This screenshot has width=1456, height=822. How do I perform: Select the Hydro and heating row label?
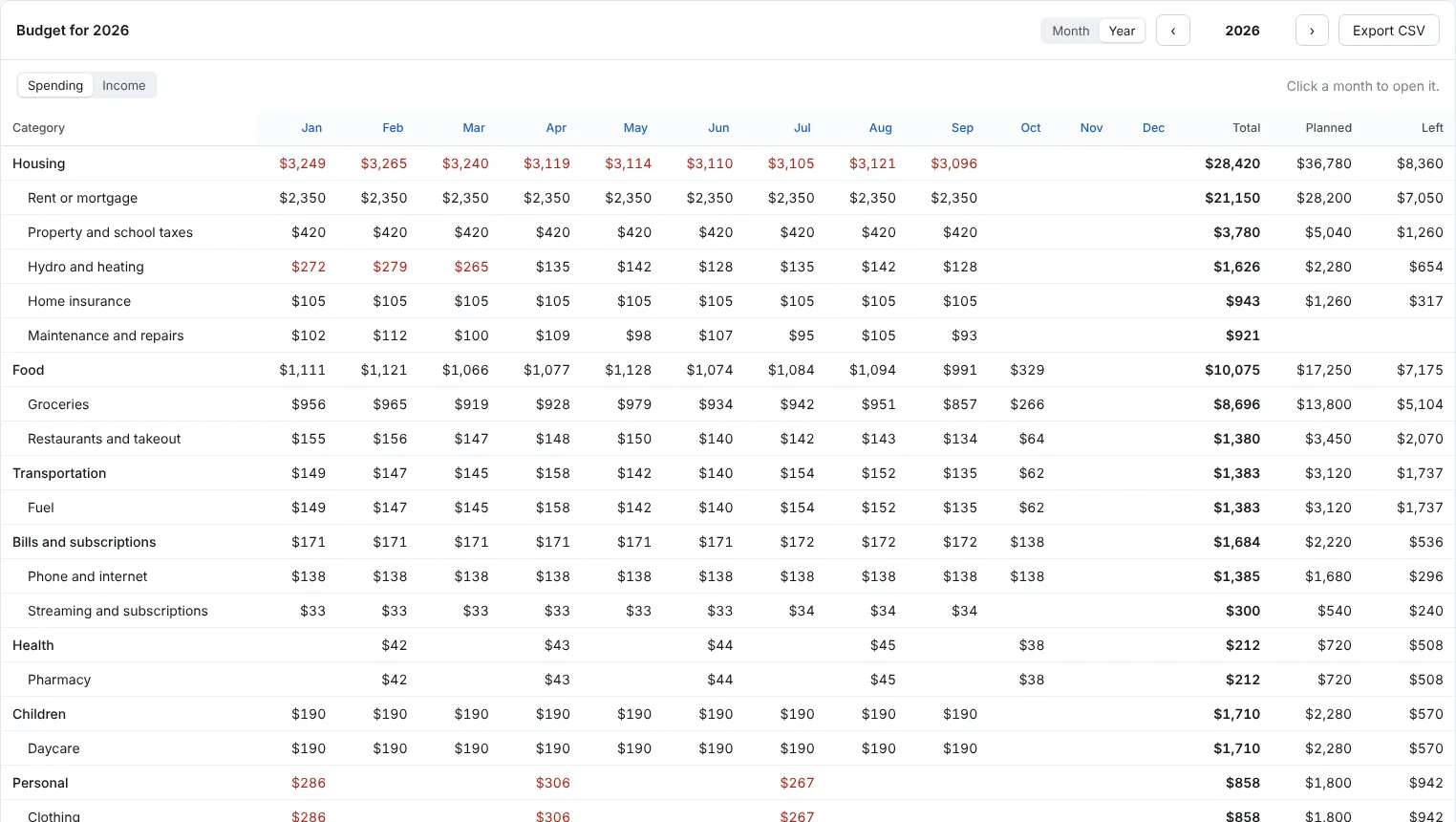tap(86, 267)
